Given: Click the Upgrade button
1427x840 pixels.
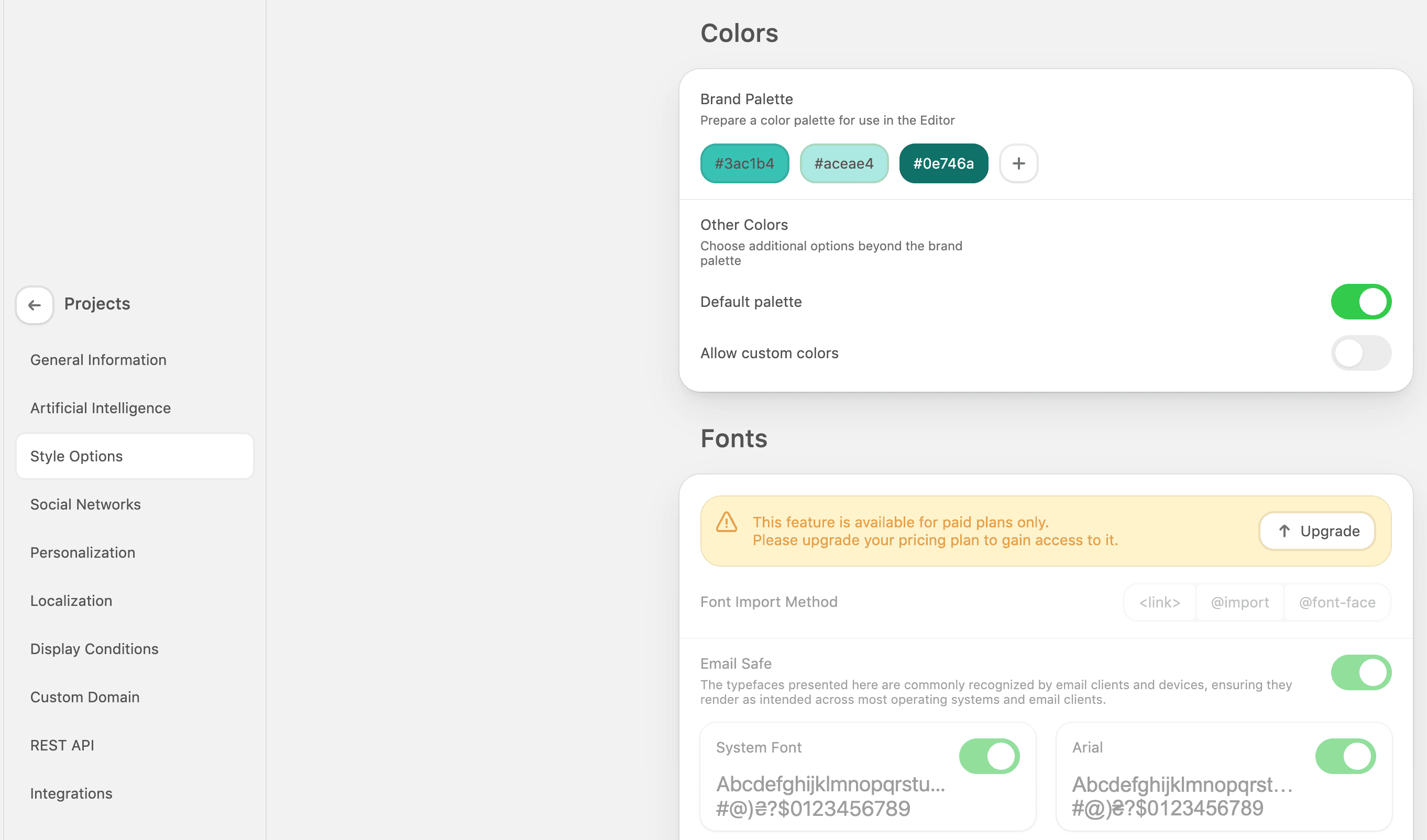Looking at the screenshot, I should click(1317, 531).
